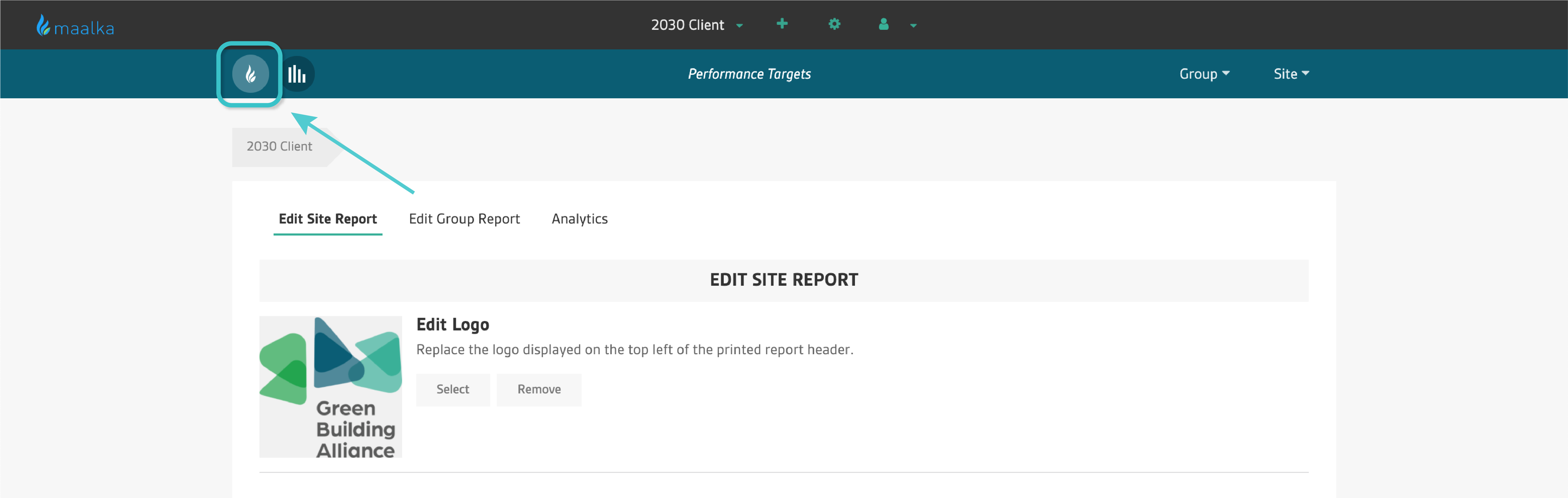Viewport: 1568px width, 498px height.
Task: Switch to the Edit Group Report tab
Action: coord(464,219)
